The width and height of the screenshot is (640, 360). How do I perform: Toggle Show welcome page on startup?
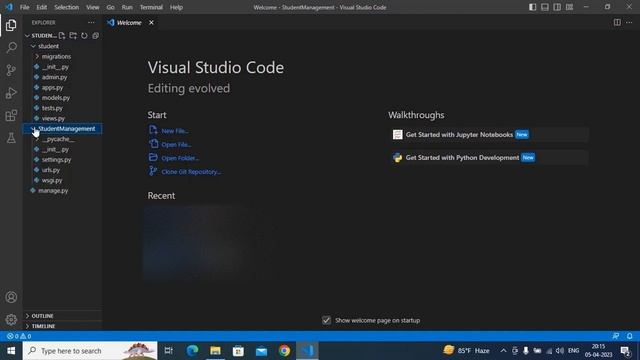tap(326, 320)
